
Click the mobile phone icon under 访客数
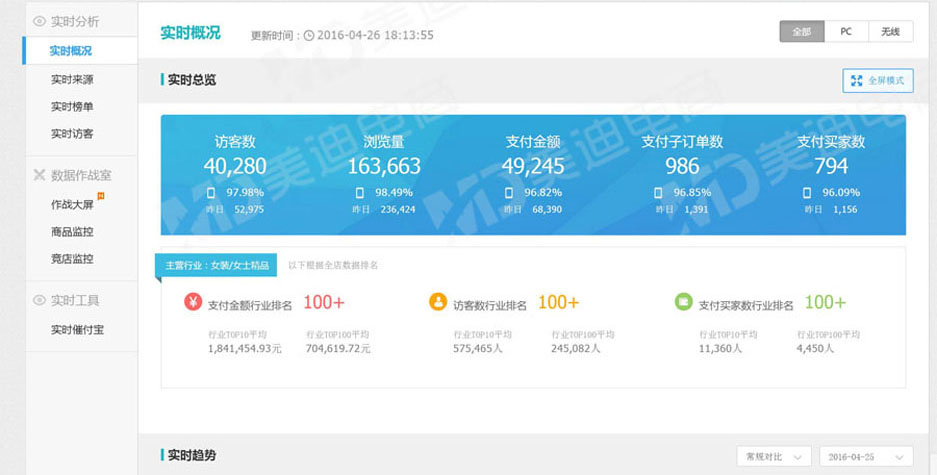click(x=211, y=192)
